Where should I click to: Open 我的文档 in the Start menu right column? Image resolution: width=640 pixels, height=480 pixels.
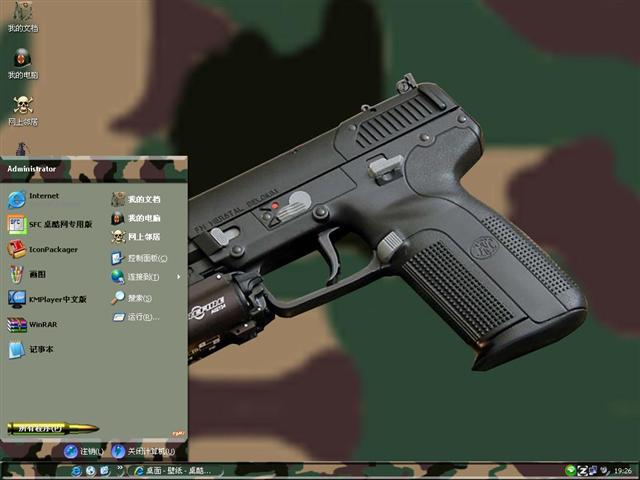(136, 199)
